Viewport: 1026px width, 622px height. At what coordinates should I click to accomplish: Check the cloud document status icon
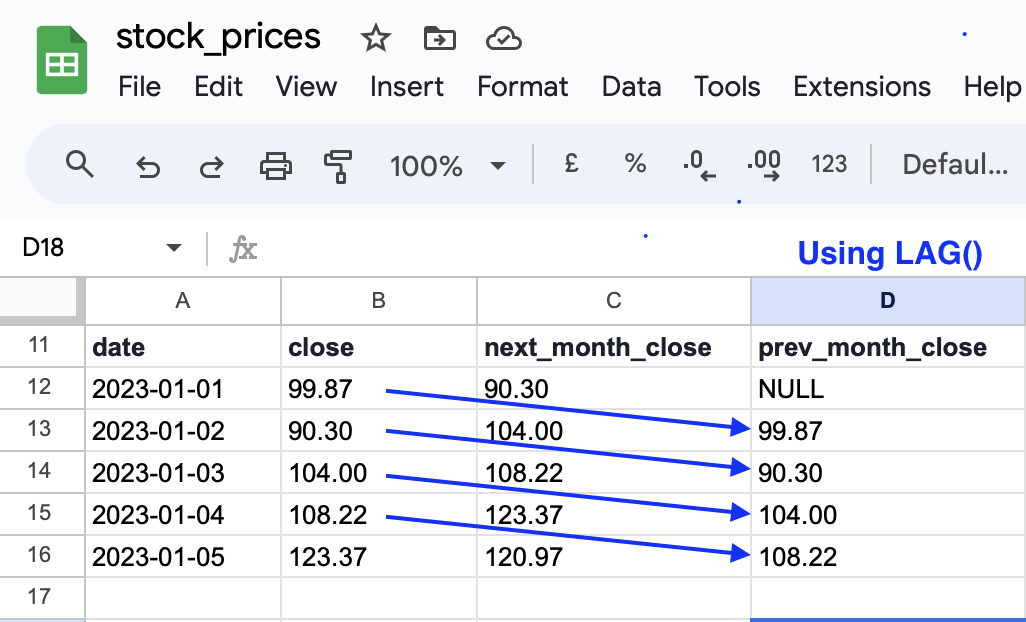(x=503, y=39)
